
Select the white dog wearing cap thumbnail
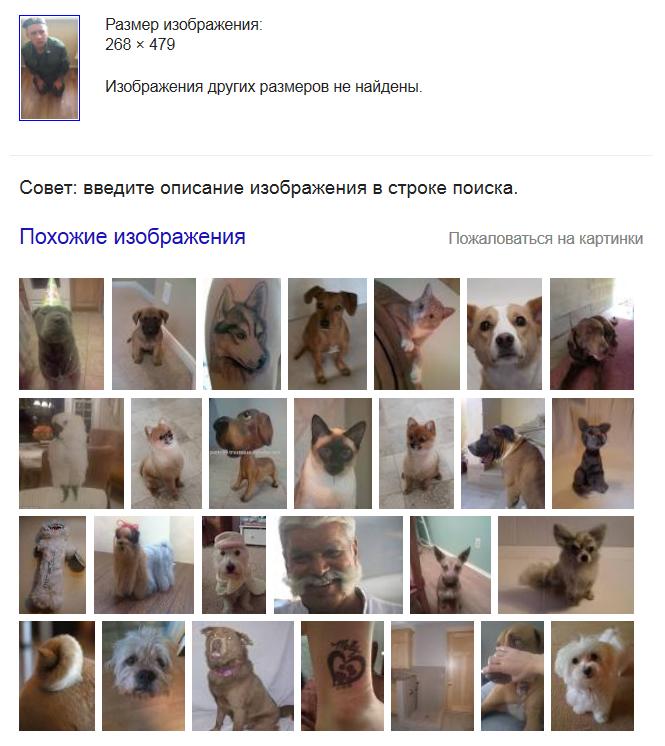(234, 565)
